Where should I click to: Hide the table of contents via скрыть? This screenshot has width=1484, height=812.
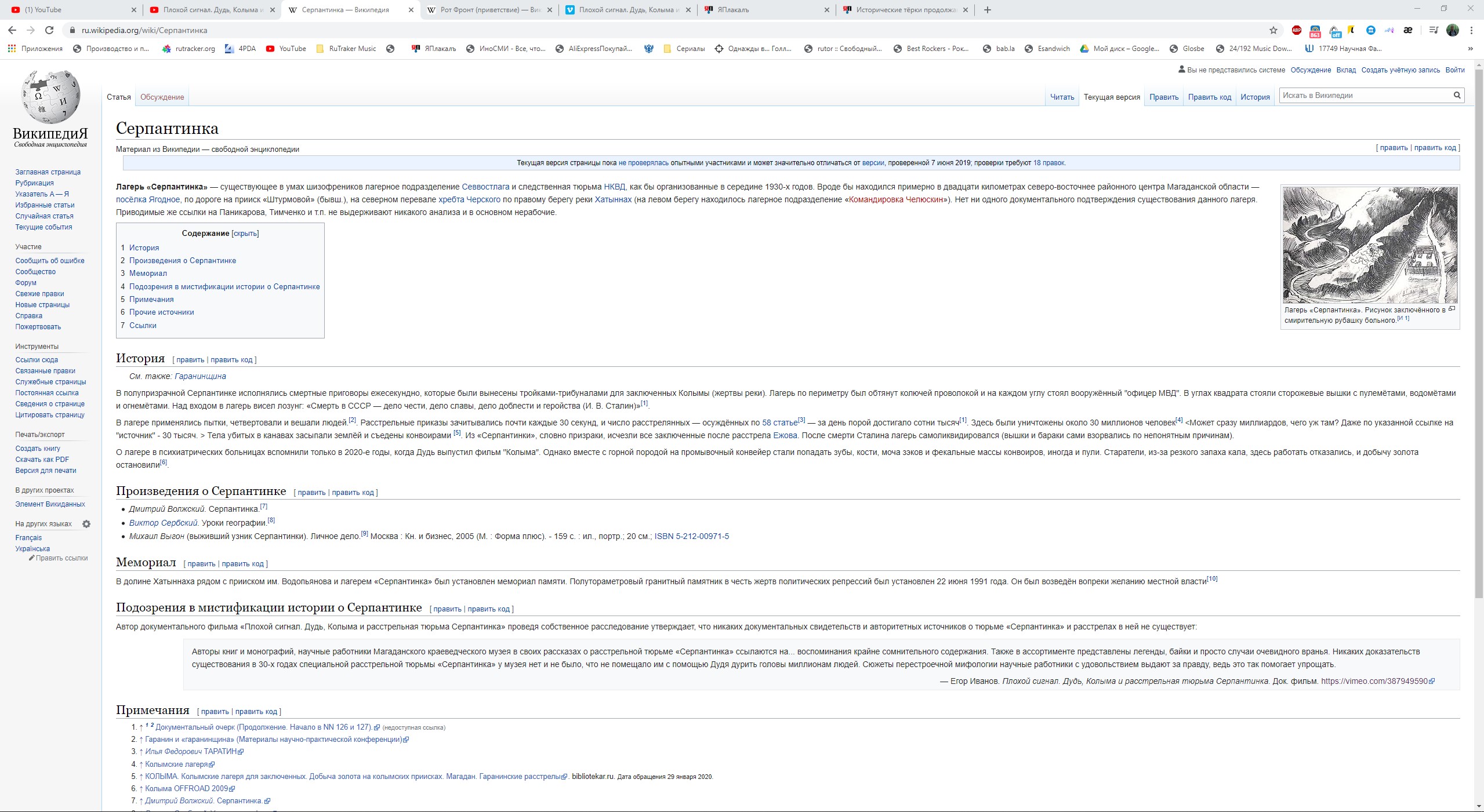tap(245, 234)
